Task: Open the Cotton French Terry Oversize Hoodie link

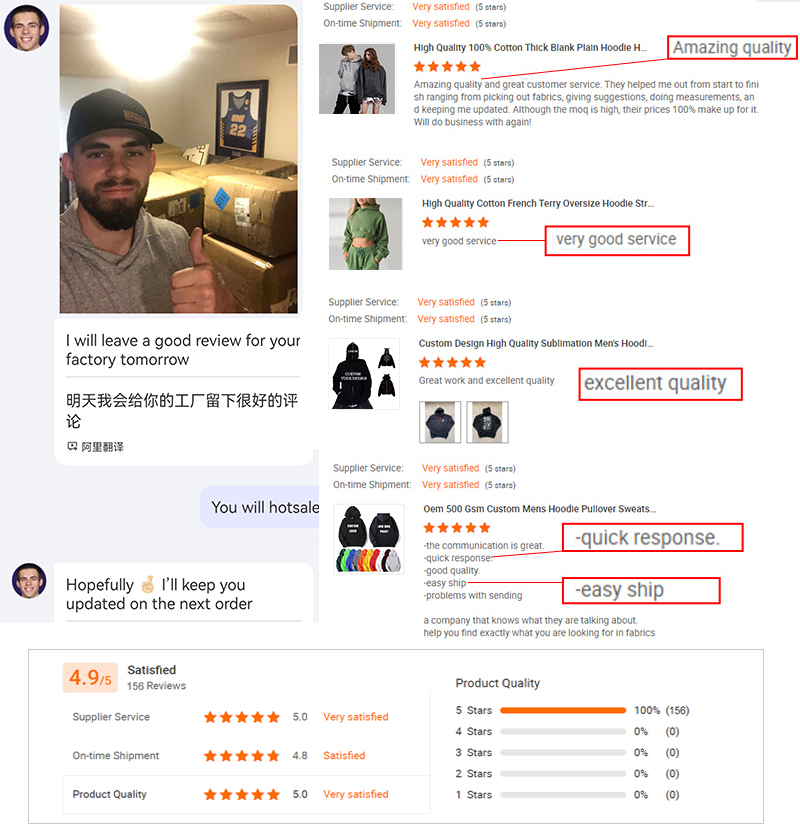Action: [x=538, y=203]
